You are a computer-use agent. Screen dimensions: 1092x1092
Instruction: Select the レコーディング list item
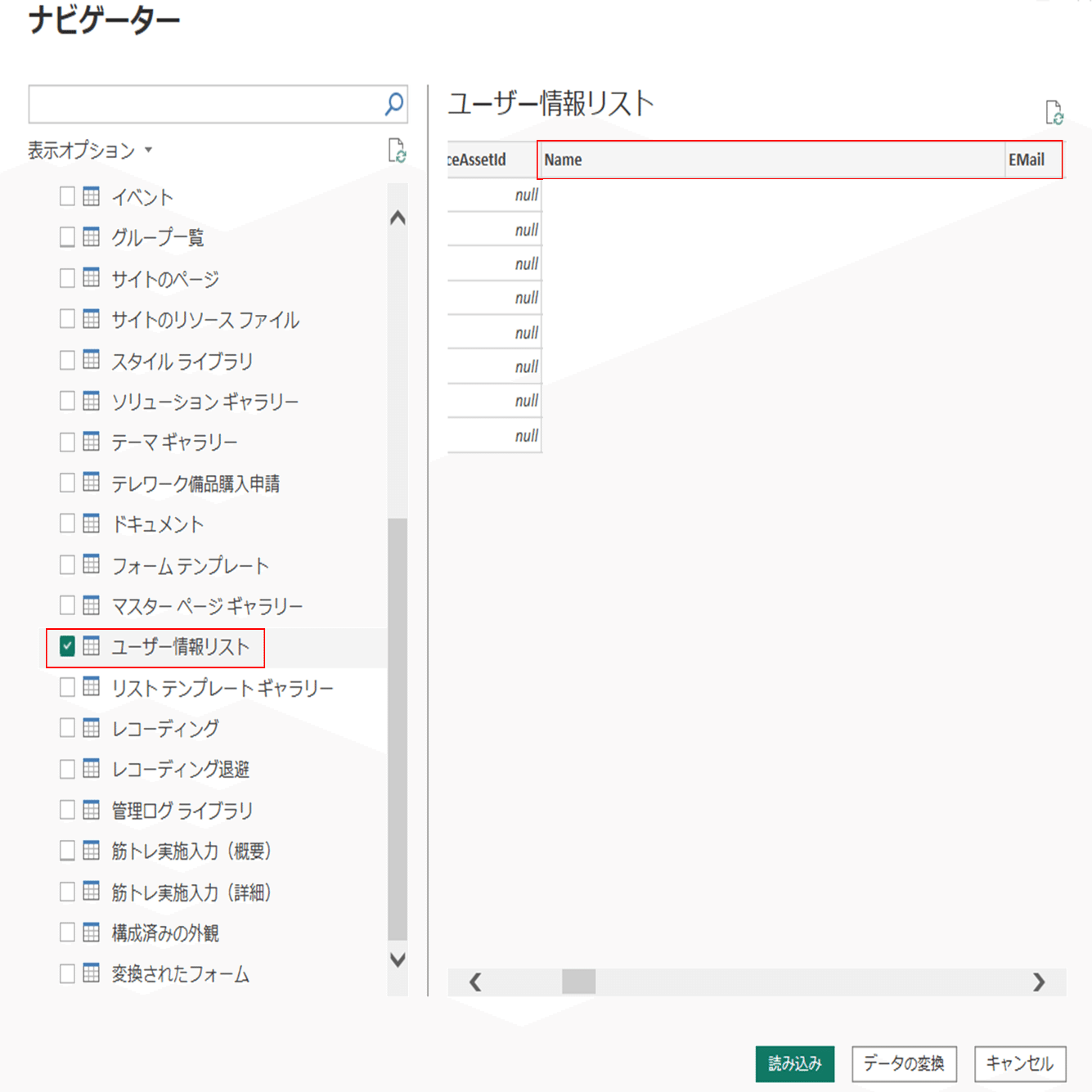pyautogui.click(x=165, y=729)
